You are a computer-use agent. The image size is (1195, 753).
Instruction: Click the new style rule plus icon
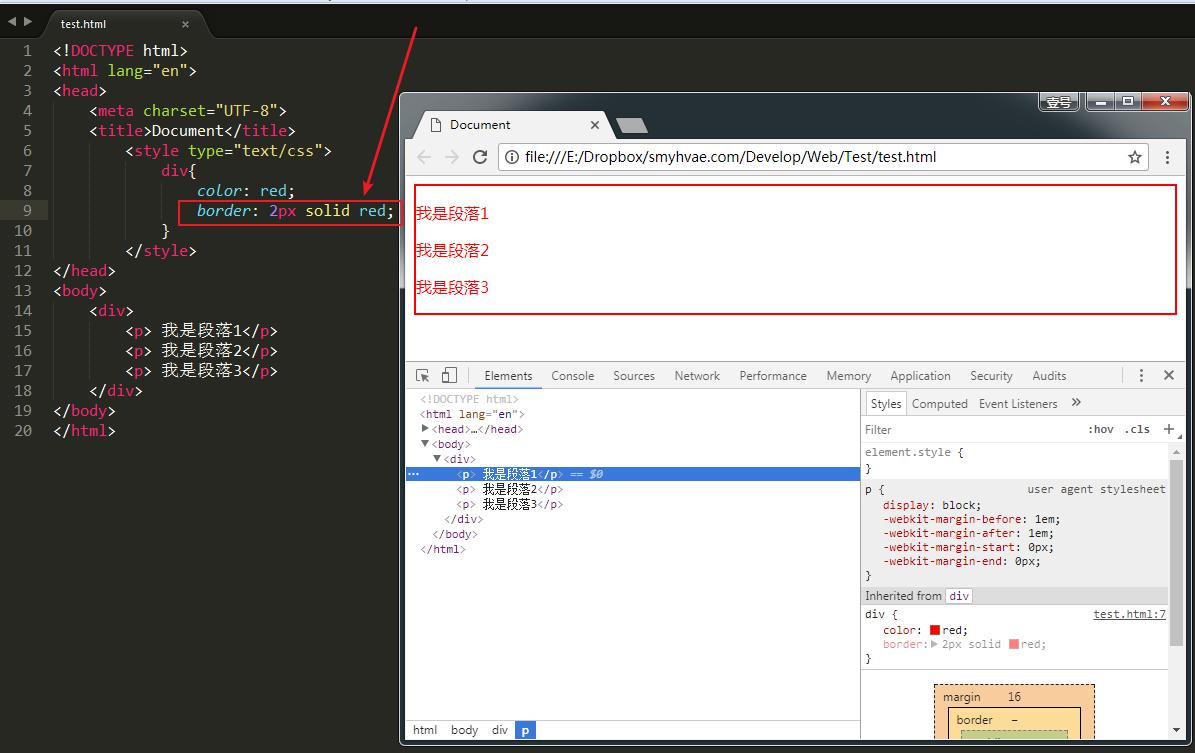(x=1168, y=429)
